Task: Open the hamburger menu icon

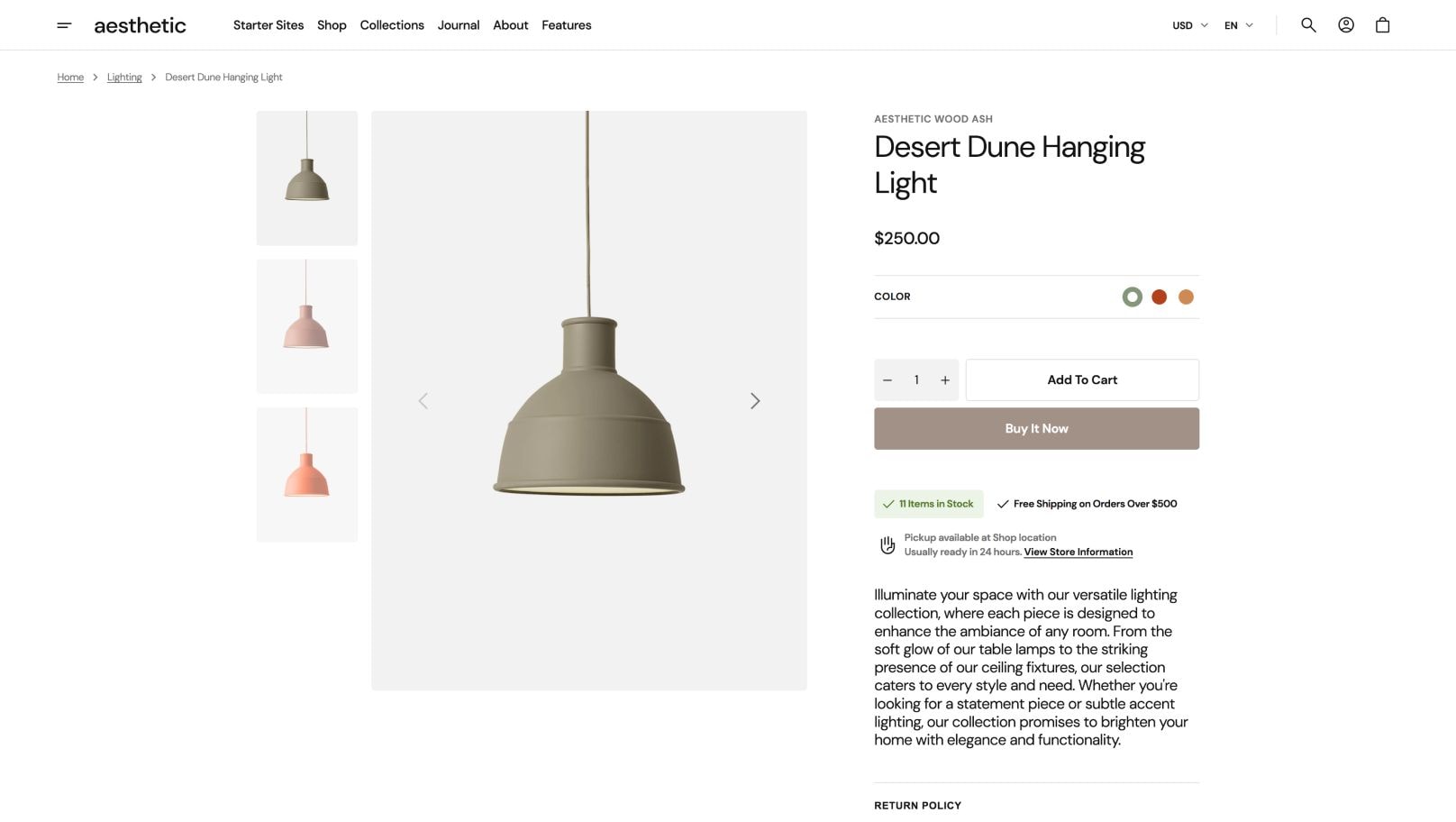Action: (64, 25)
